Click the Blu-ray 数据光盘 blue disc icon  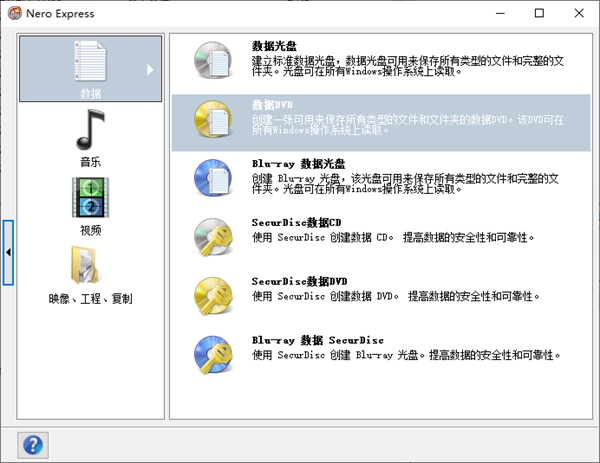coord(212,178)
